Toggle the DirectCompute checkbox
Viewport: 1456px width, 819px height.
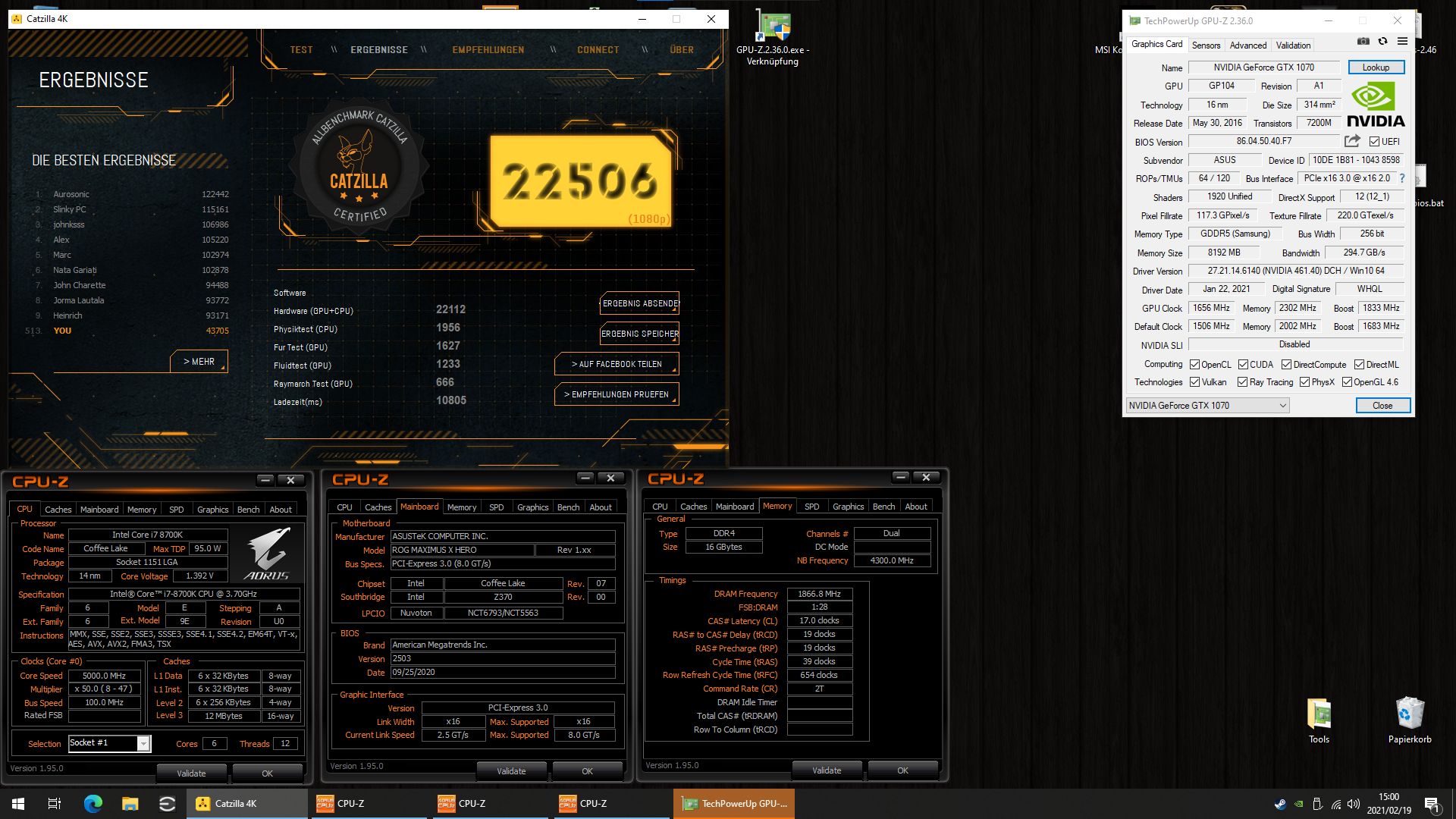tap(1287, 365)
